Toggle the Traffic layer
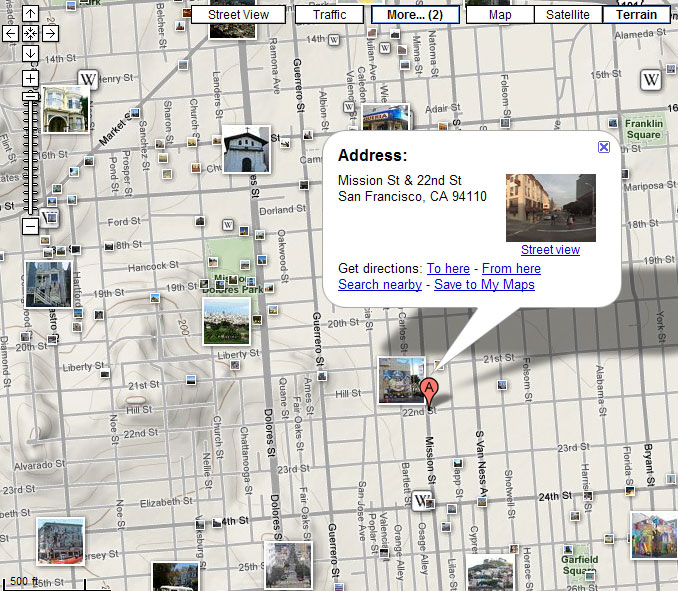 [x=329, y=15]
